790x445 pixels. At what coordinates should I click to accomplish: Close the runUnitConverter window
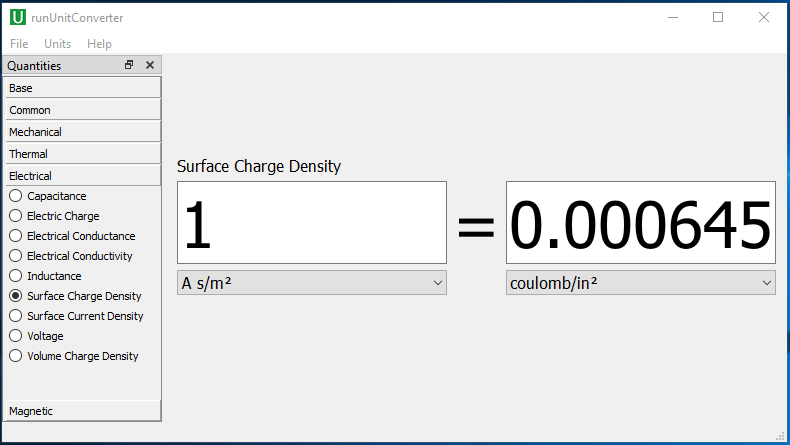[x=764, y=17]
